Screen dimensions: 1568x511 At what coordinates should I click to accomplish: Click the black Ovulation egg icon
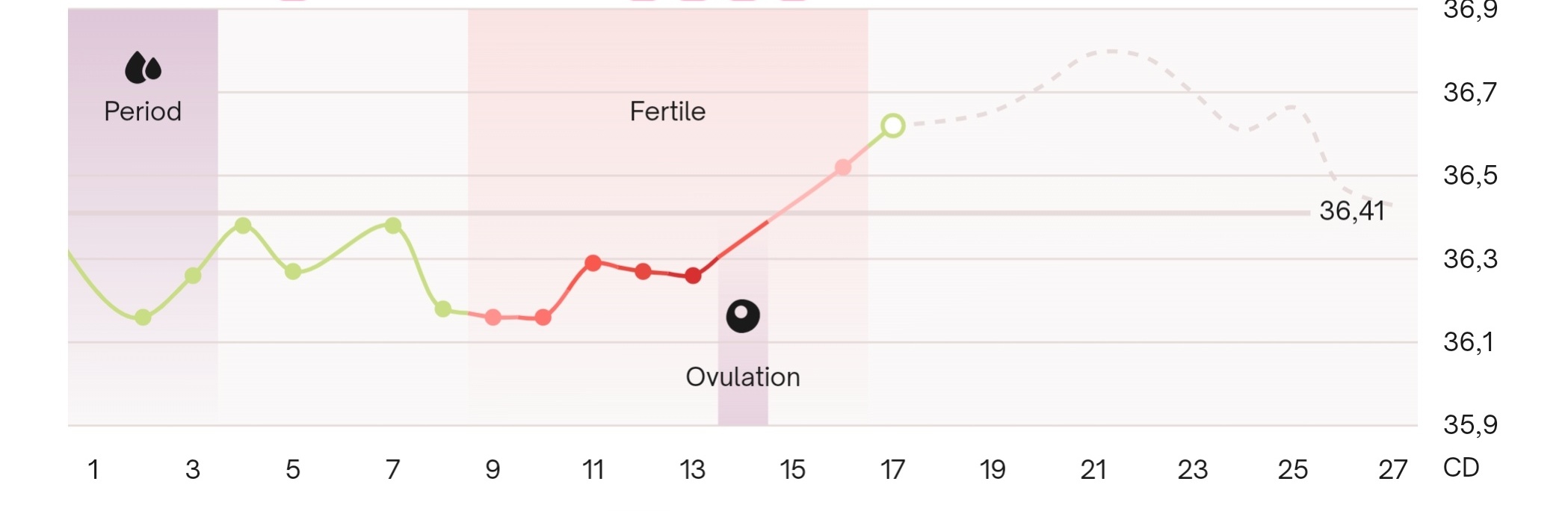click(743, 316)
